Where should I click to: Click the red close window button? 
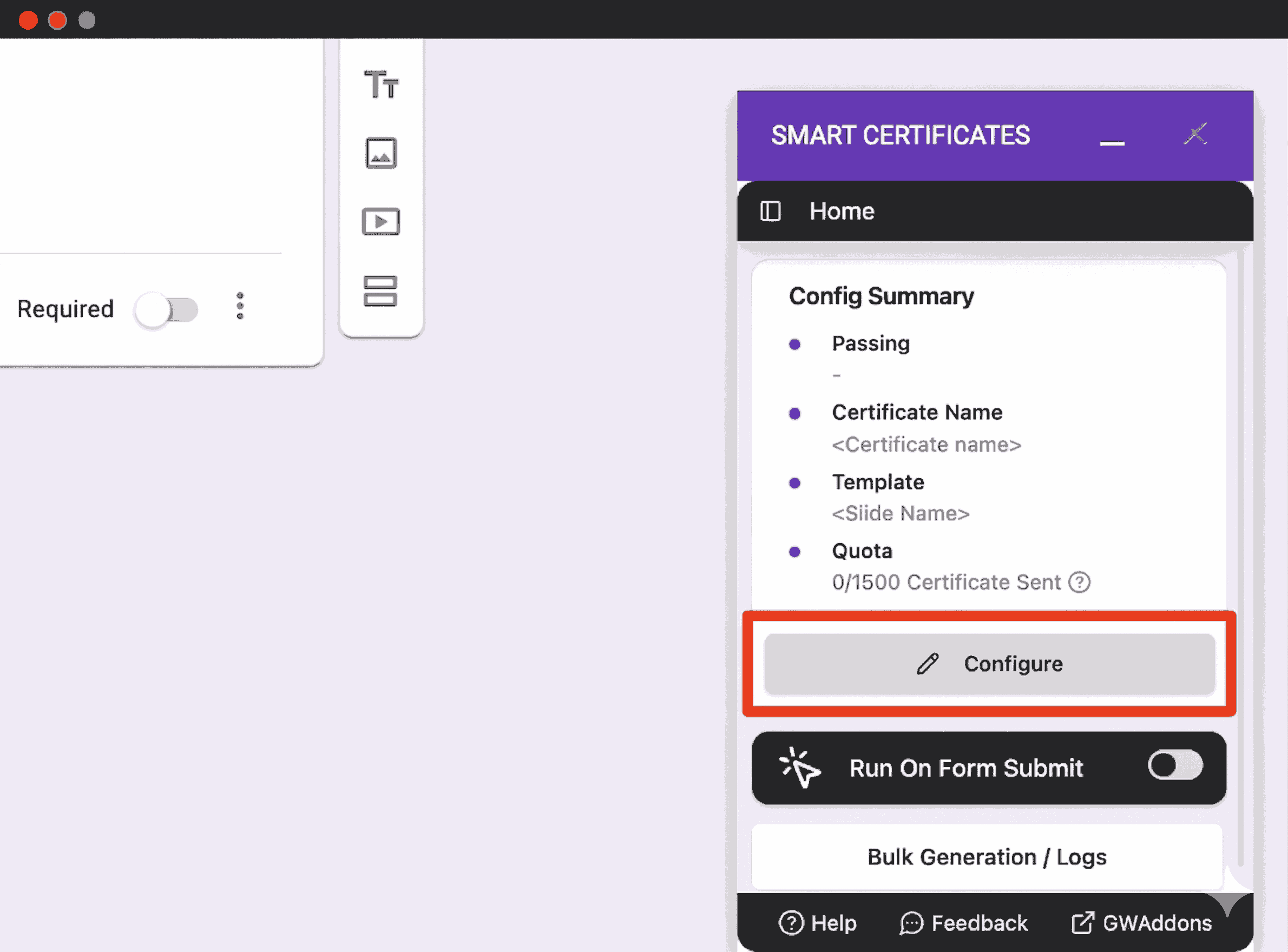(28, 20)
